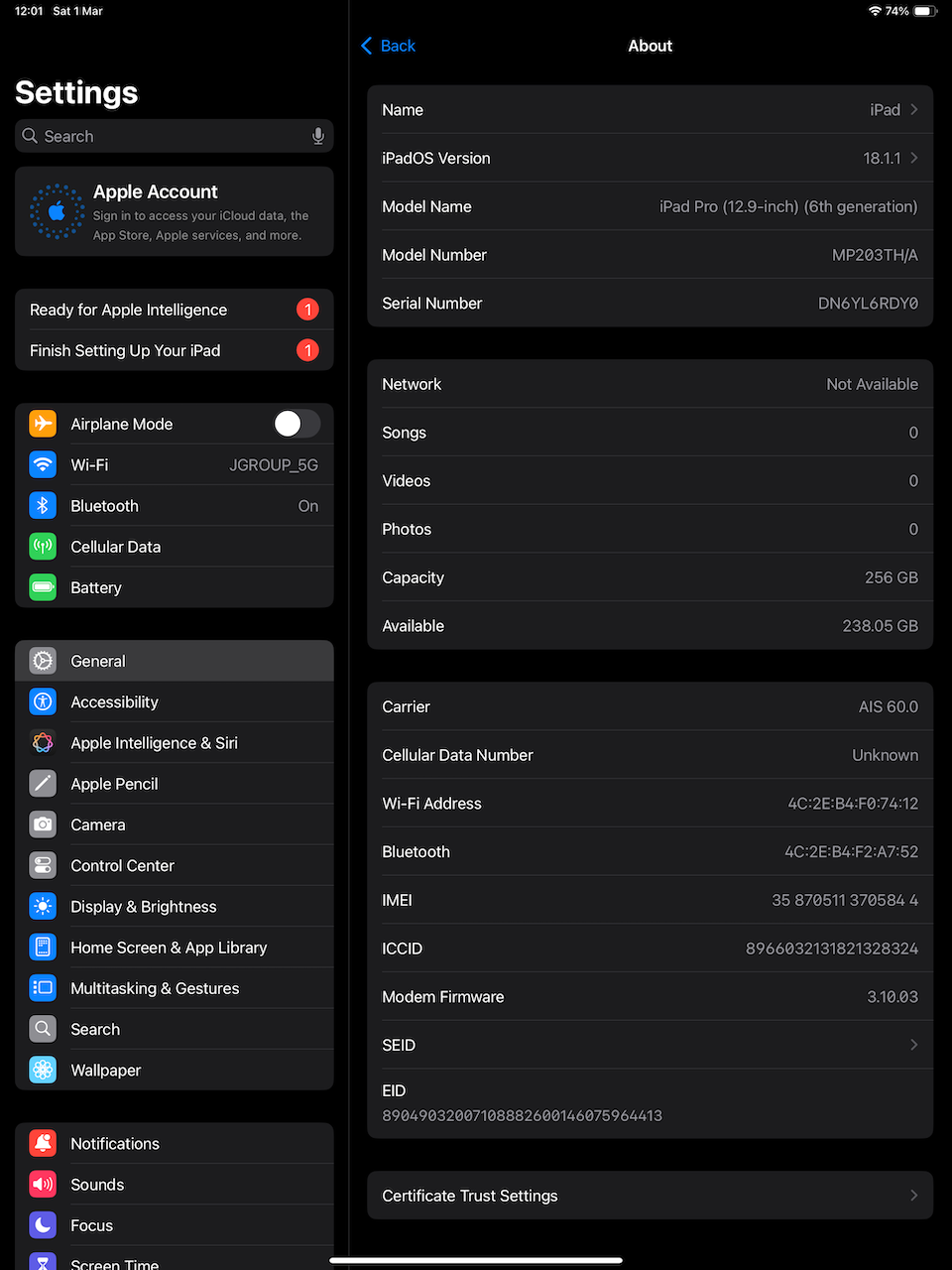Screen dimensions: 952x1270
Task: Tap the Network value Not Available
Action: 873,384
